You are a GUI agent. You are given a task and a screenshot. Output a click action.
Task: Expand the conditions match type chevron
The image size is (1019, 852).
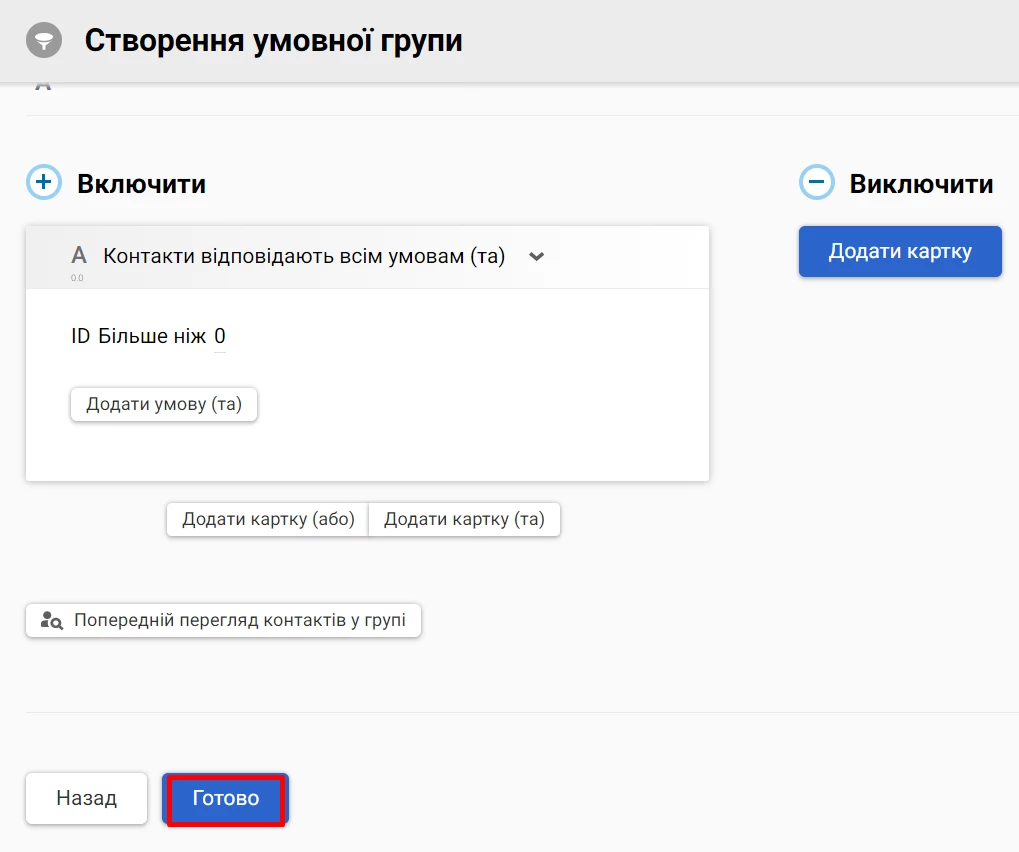pos(536,256)
